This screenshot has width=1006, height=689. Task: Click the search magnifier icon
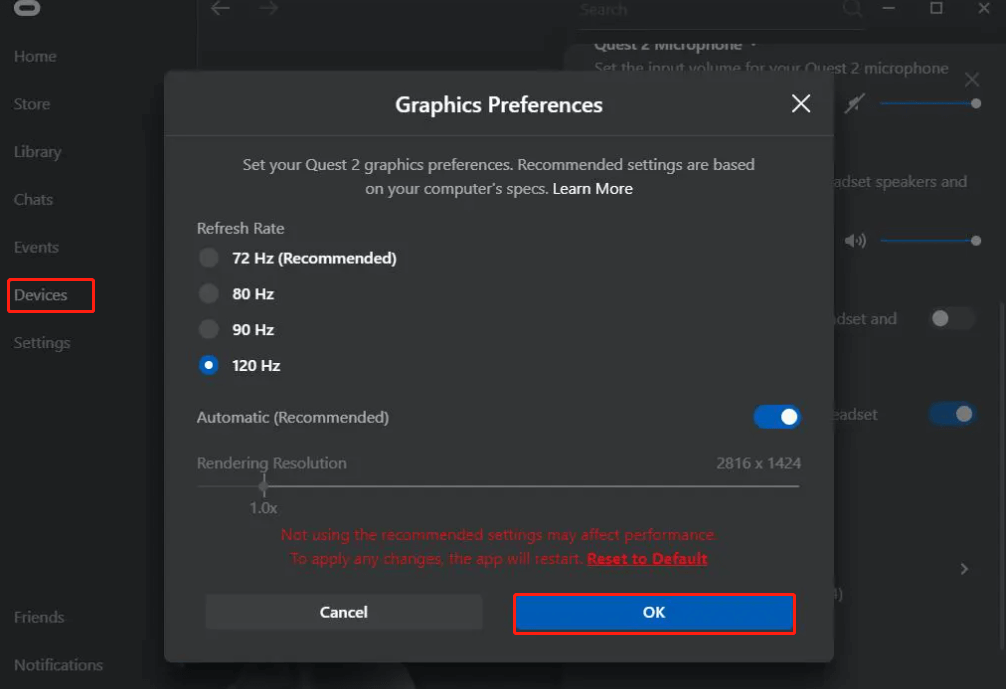pos(851,9)
